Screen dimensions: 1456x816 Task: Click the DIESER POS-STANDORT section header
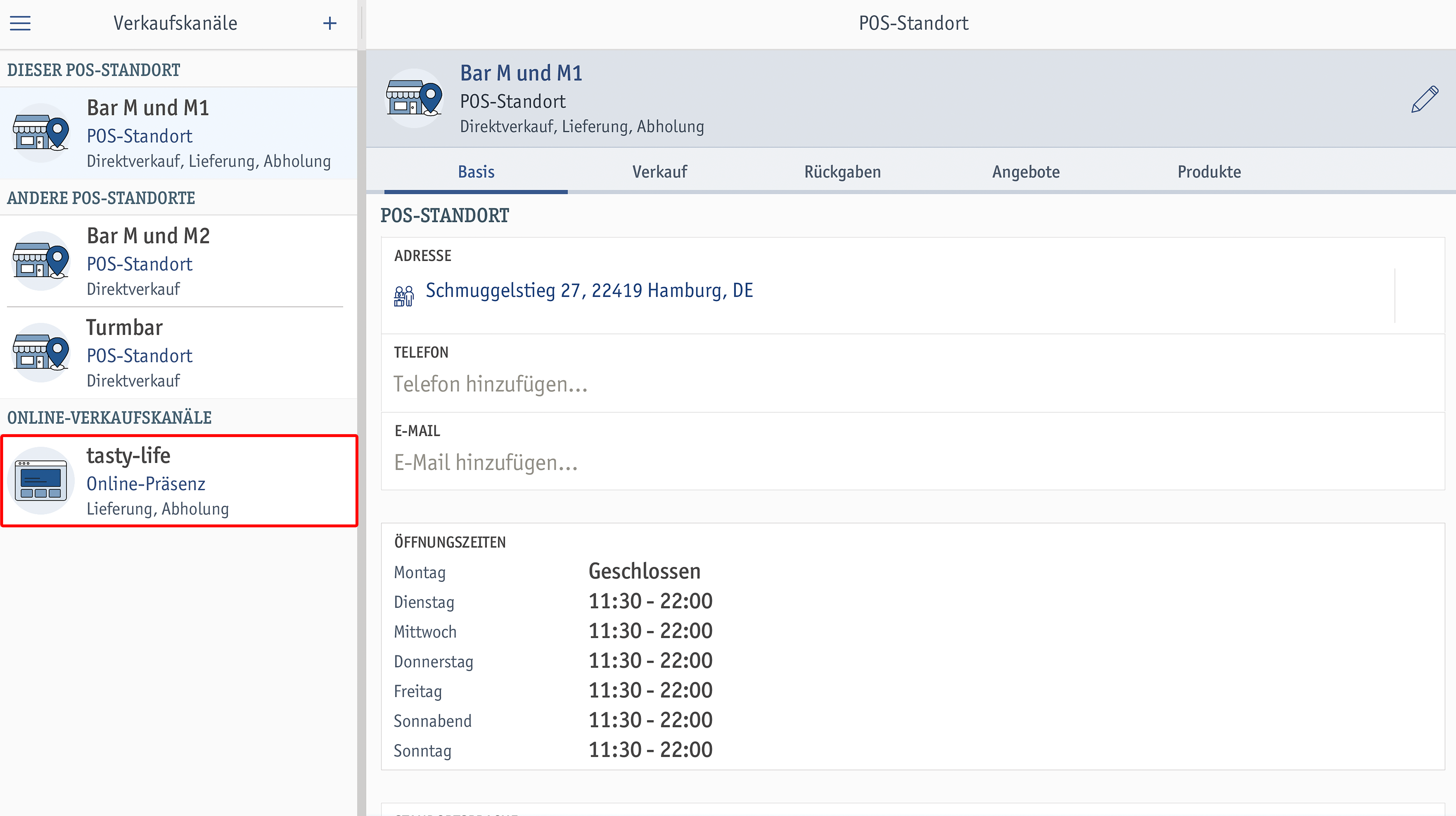[x=94, y=70]
